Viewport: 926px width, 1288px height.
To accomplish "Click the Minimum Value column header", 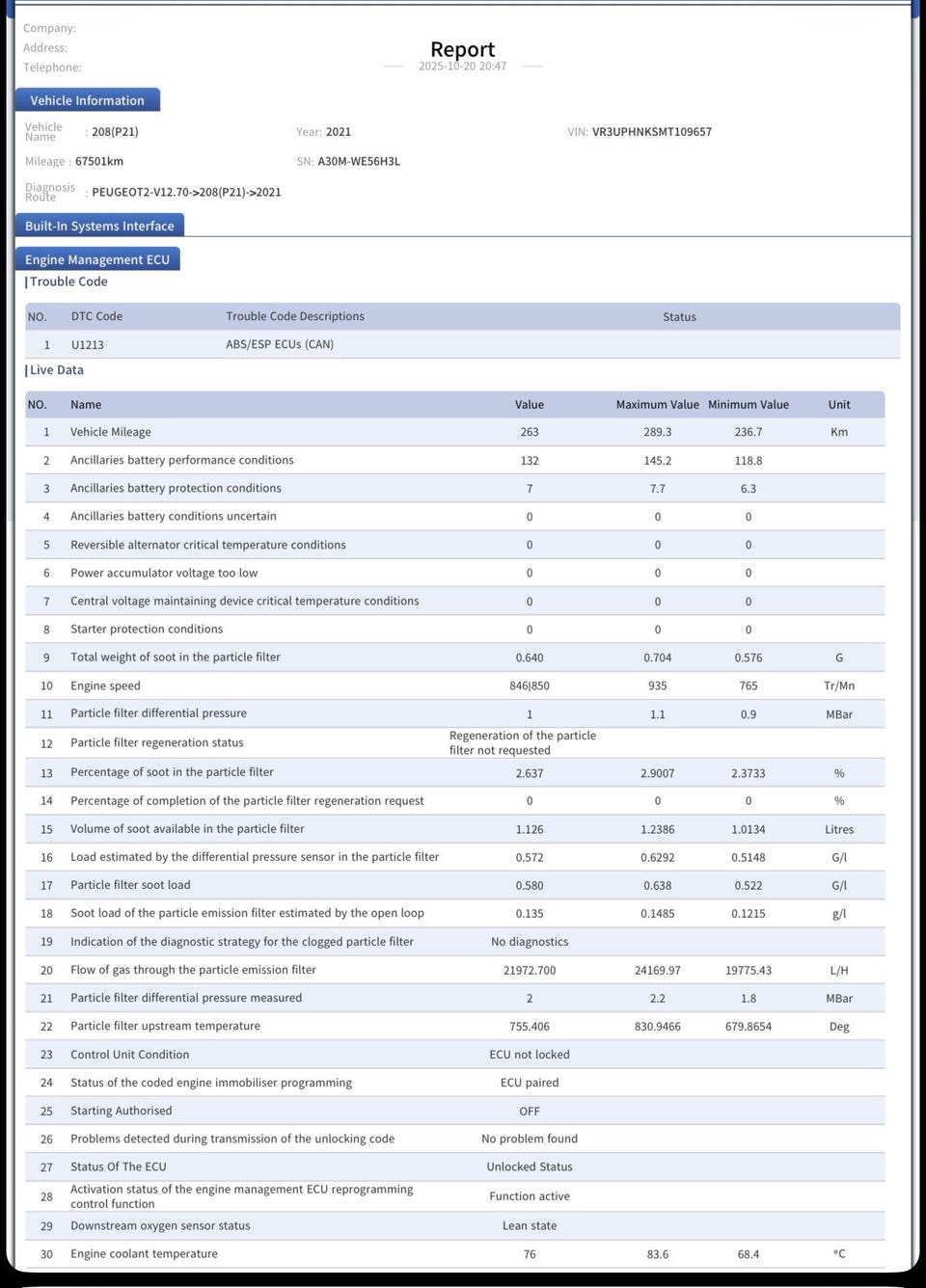I will pyautogui.click(x=749, y=405).
